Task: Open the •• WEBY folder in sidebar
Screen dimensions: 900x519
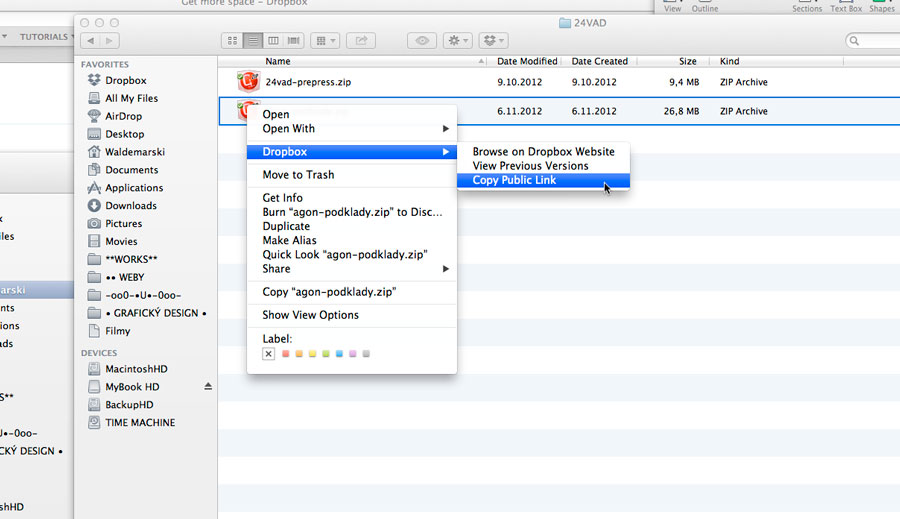Action: (x=125, y=277)
